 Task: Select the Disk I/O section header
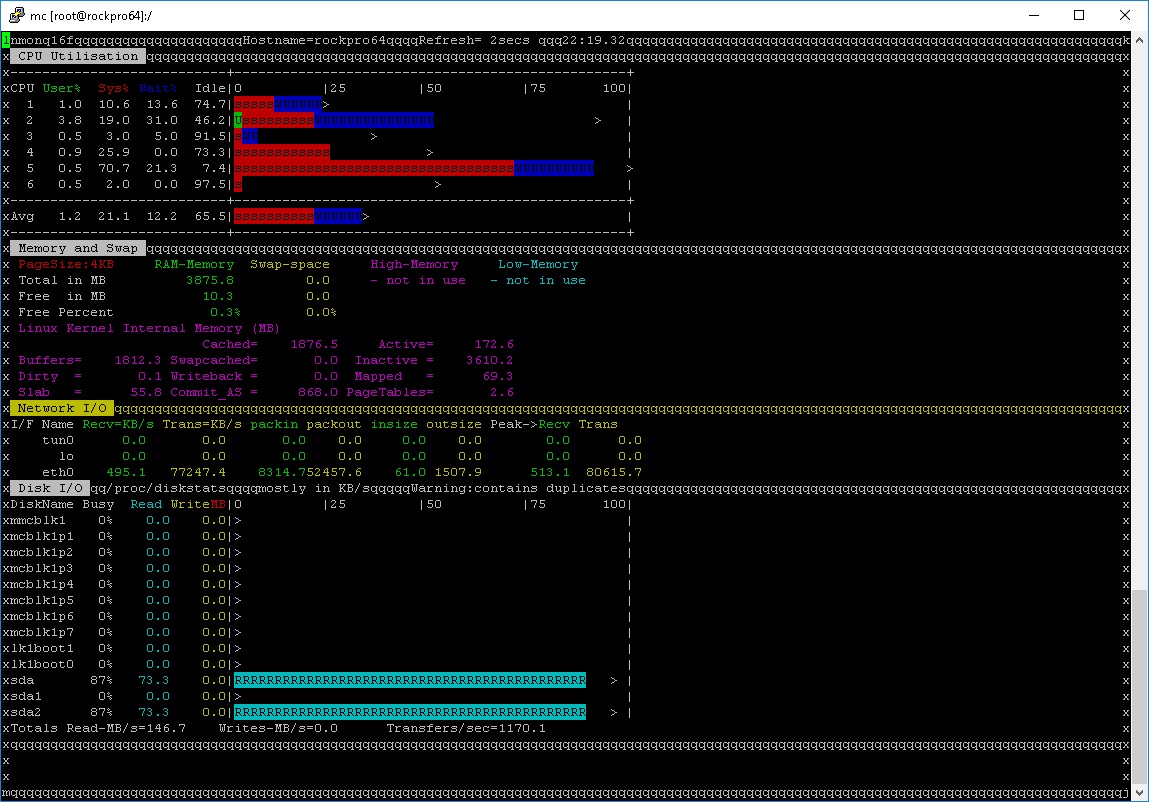tap(50, 488)
